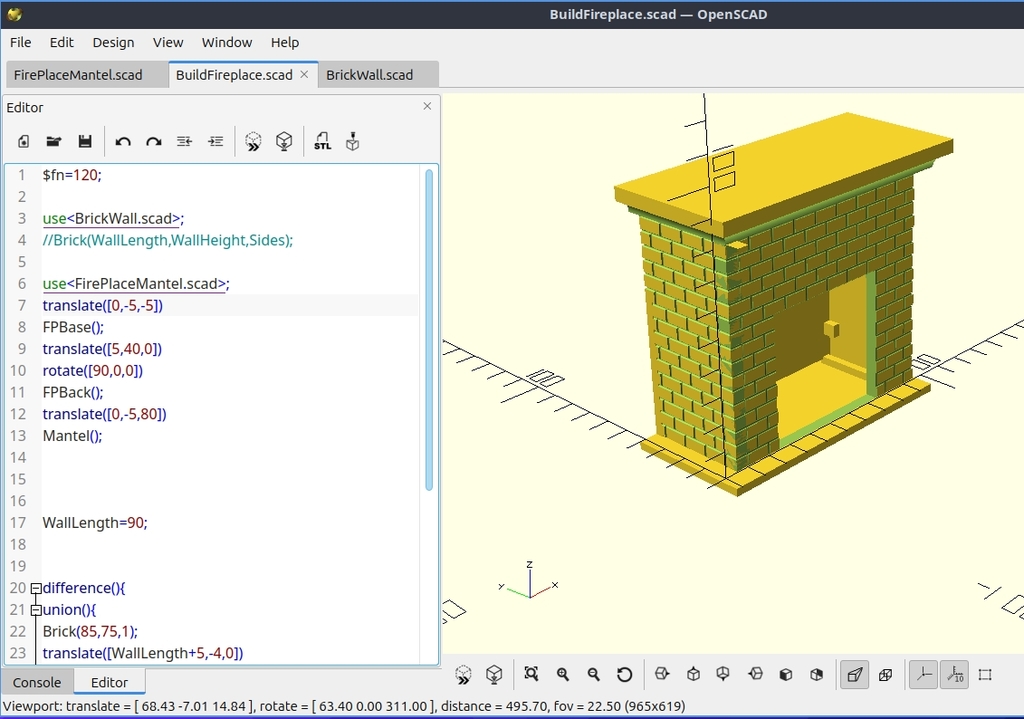Switch to the Back view

(x=816, y=674)
